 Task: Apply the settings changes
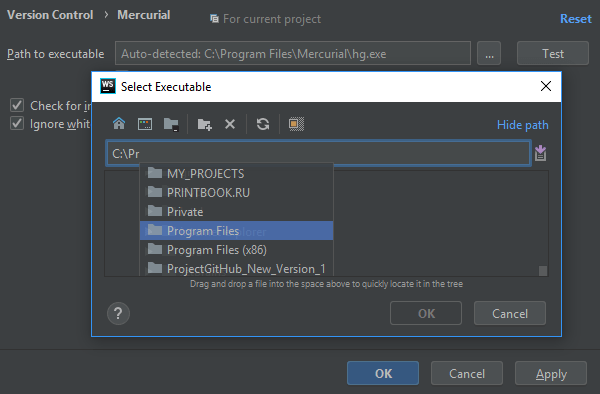coord(551,373)
